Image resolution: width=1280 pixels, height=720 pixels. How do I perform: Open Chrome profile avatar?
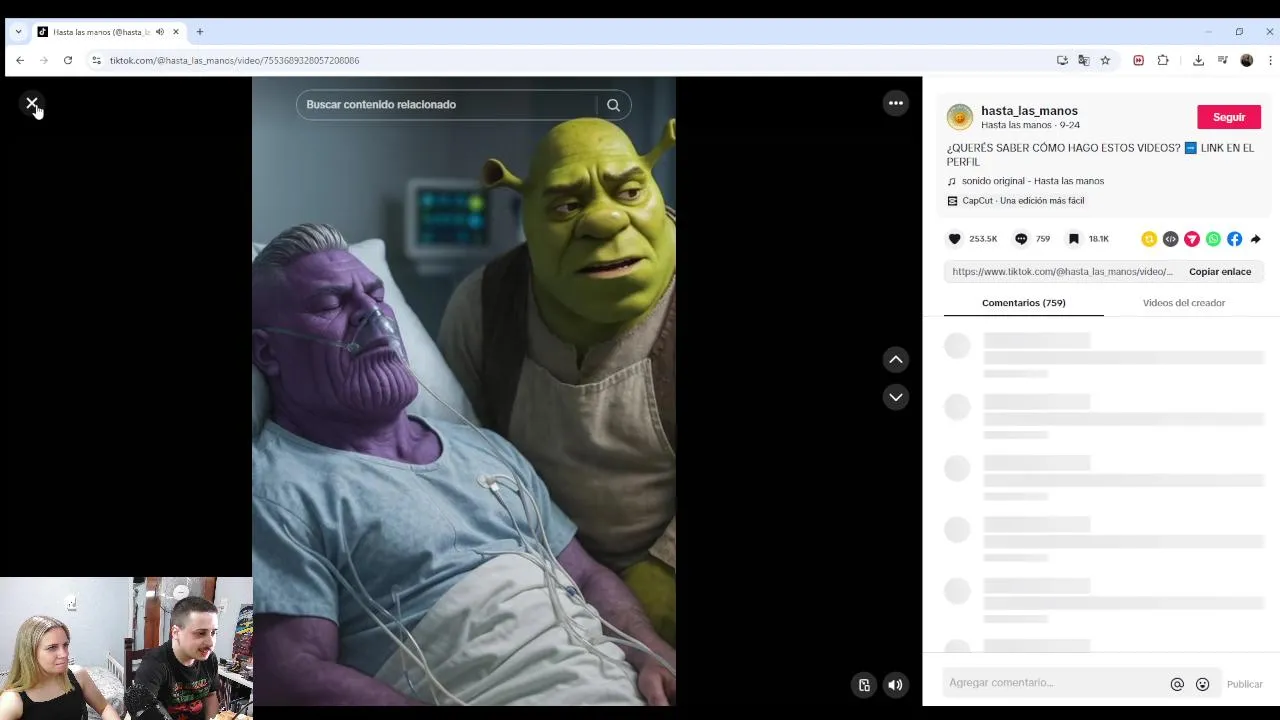pos(1247,60)
